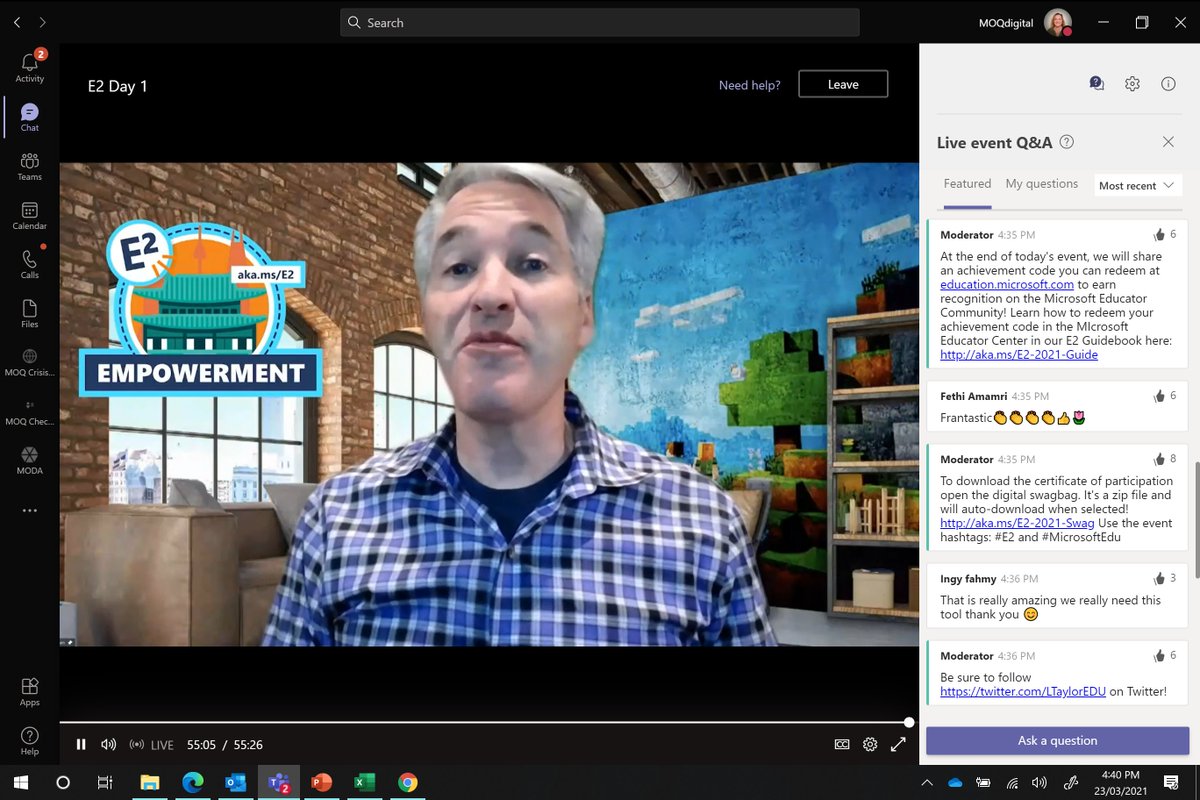Open Google Chrome from the taskbar

pos(408,782)
